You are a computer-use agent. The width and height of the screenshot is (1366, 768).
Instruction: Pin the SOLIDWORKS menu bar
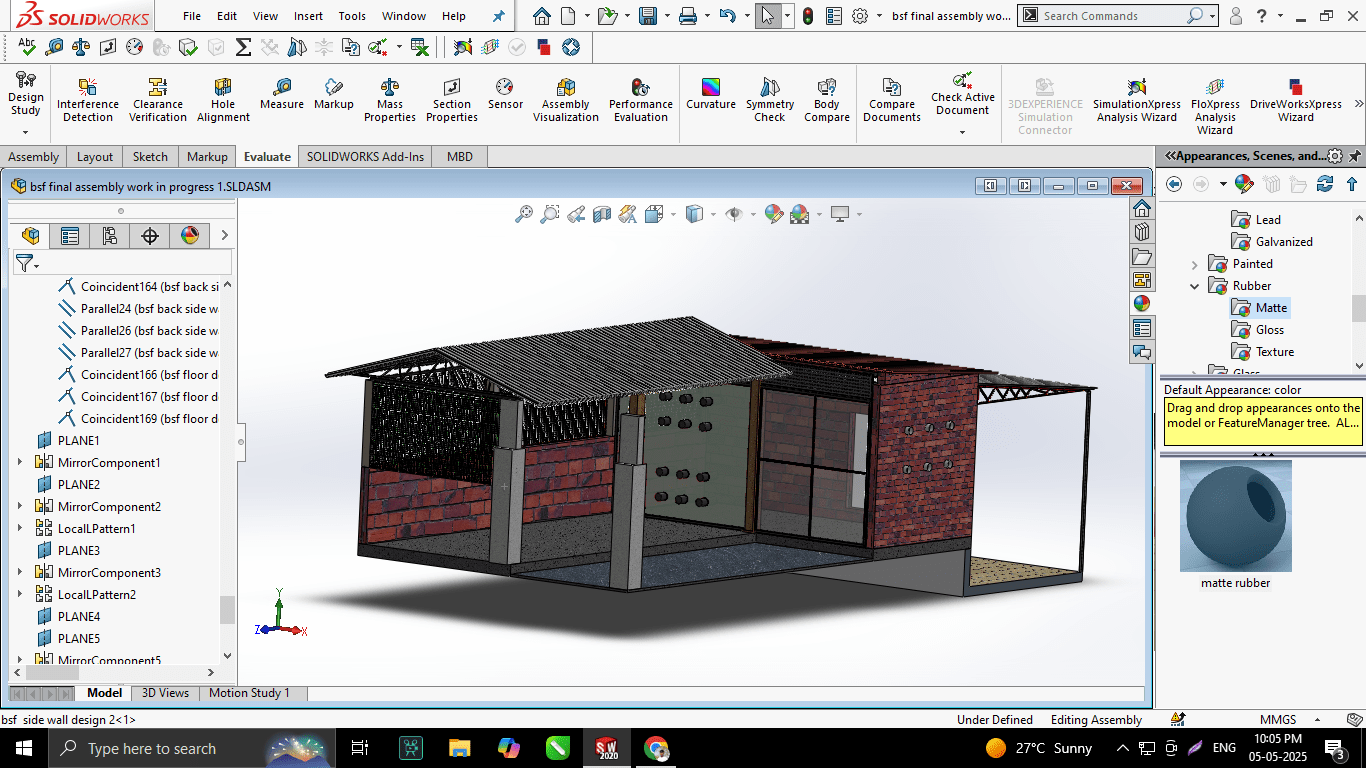coord(499,16)
